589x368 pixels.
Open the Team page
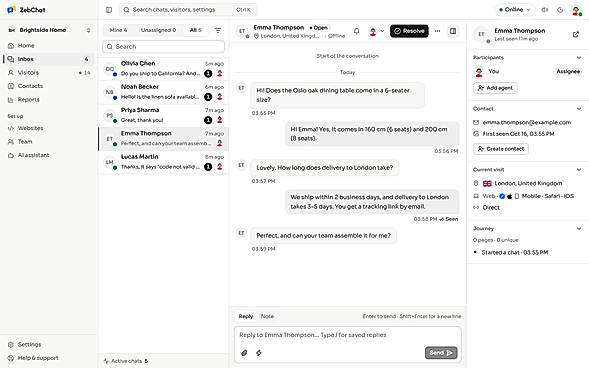click(x=49, y=142)
